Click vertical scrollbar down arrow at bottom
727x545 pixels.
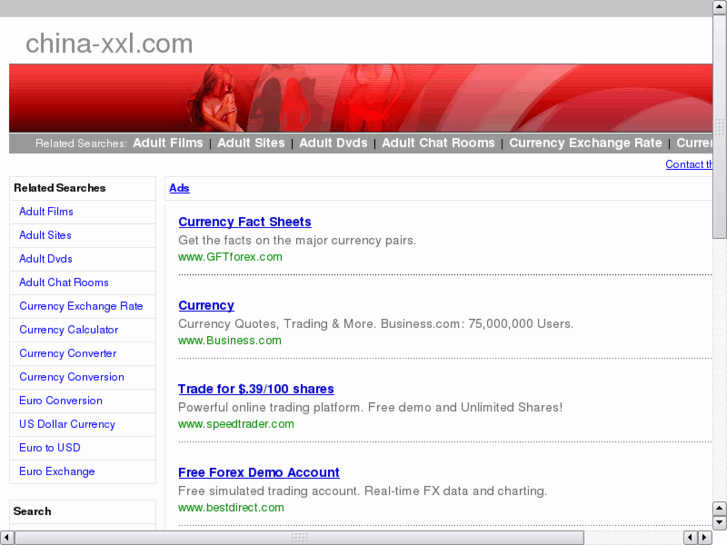[719, 523]
